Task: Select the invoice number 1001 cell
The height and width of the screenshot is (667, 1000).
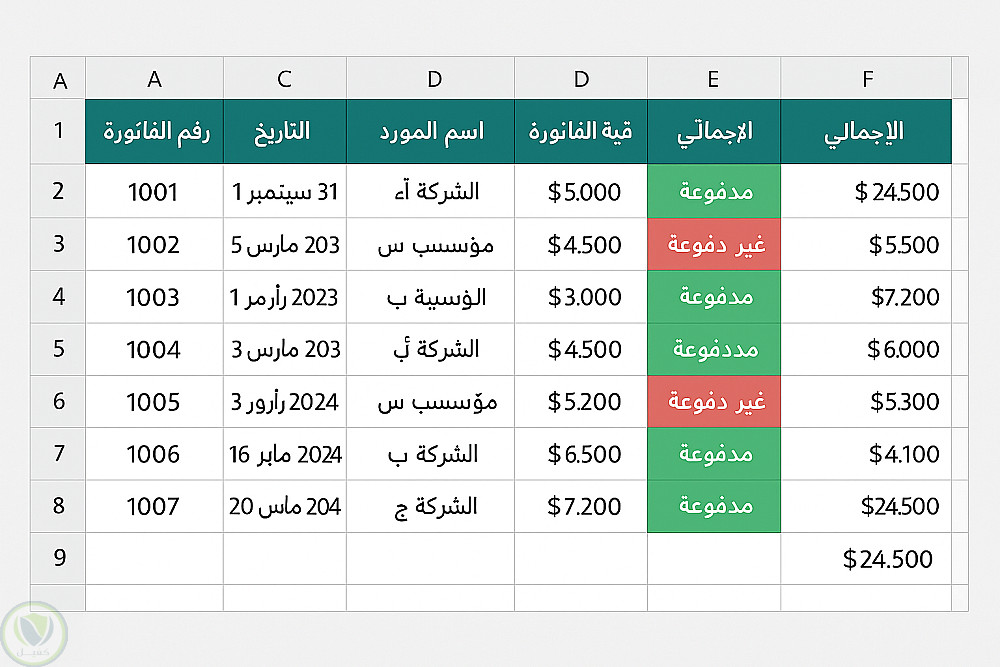Action: pyautogui.click(x=155, y=192)
